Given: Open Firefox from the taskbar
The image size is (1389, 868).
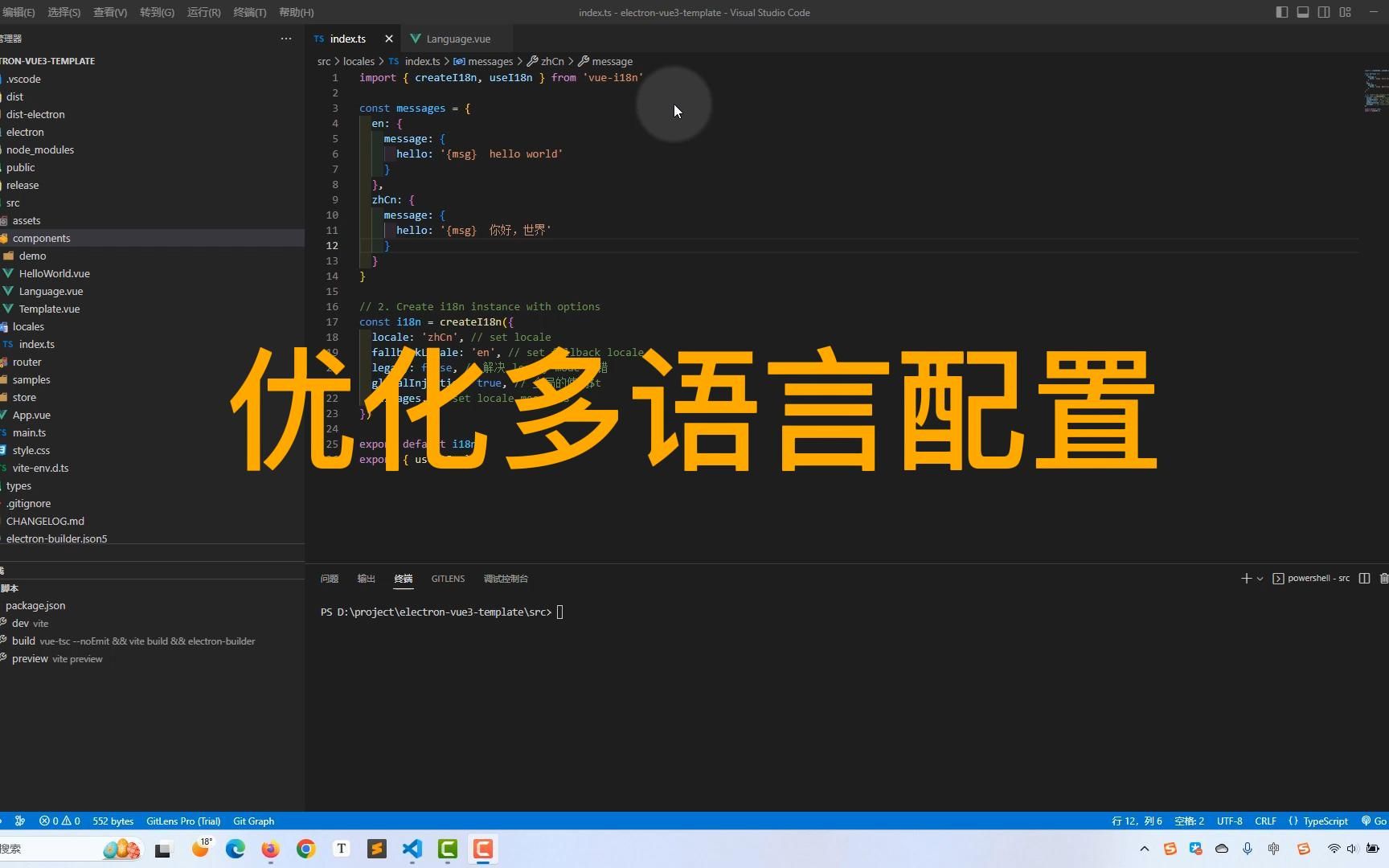Looking at the screenshot, I should [x=270, y=849].
